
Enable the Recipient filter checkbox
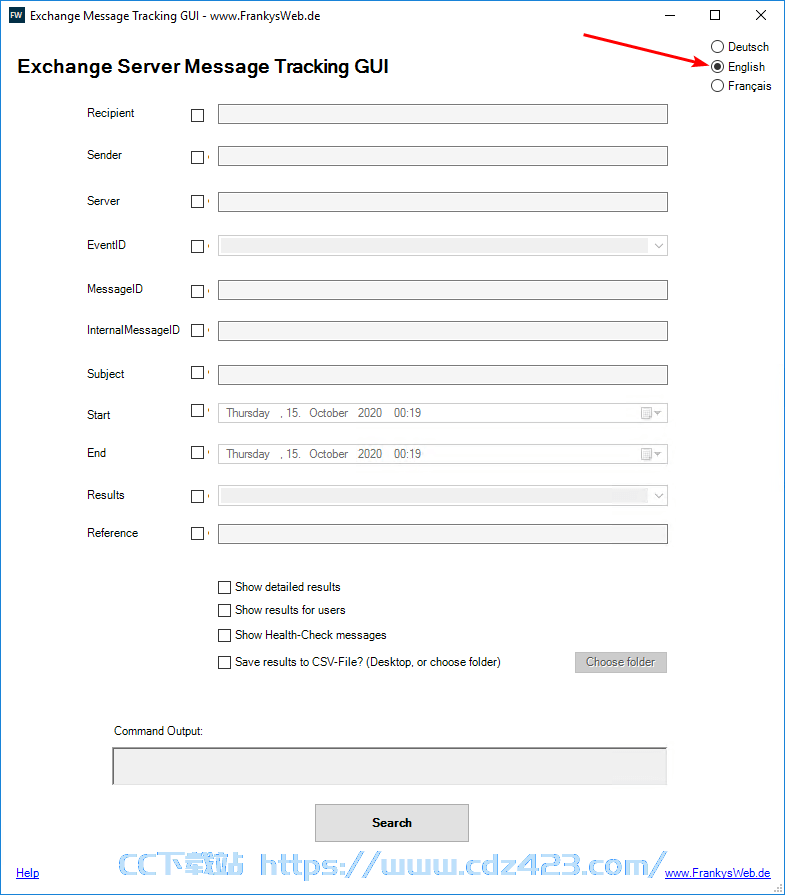pos(198,115)
